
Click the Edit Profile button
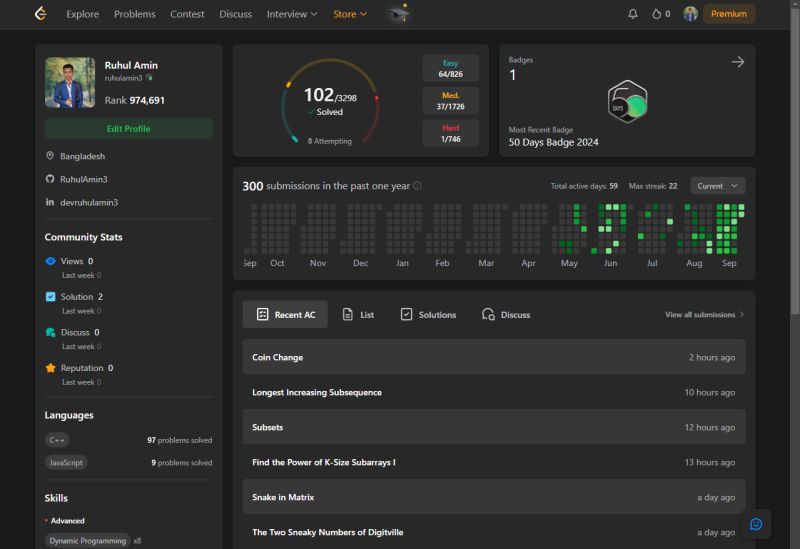click(x=128, y=129)
